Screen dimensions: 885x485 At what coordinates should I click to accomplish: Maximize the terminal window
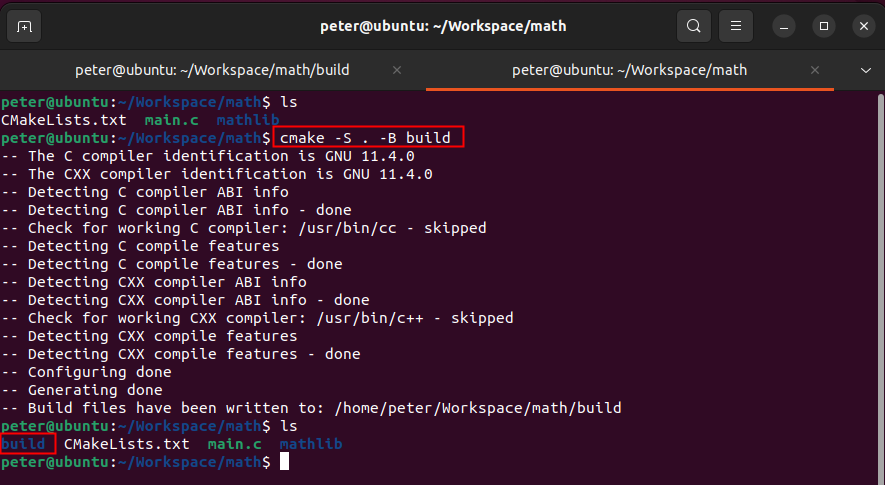click(x=824, y=26)
